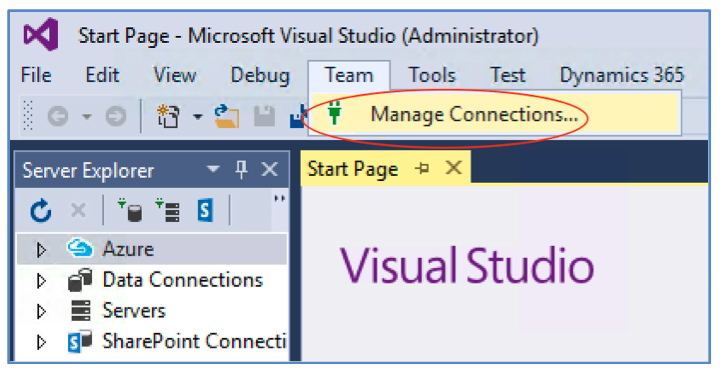This screenshot has height=376, width=721.
Task: Click the Navigate Backward toolbar arrow
Action: (58, 116)
